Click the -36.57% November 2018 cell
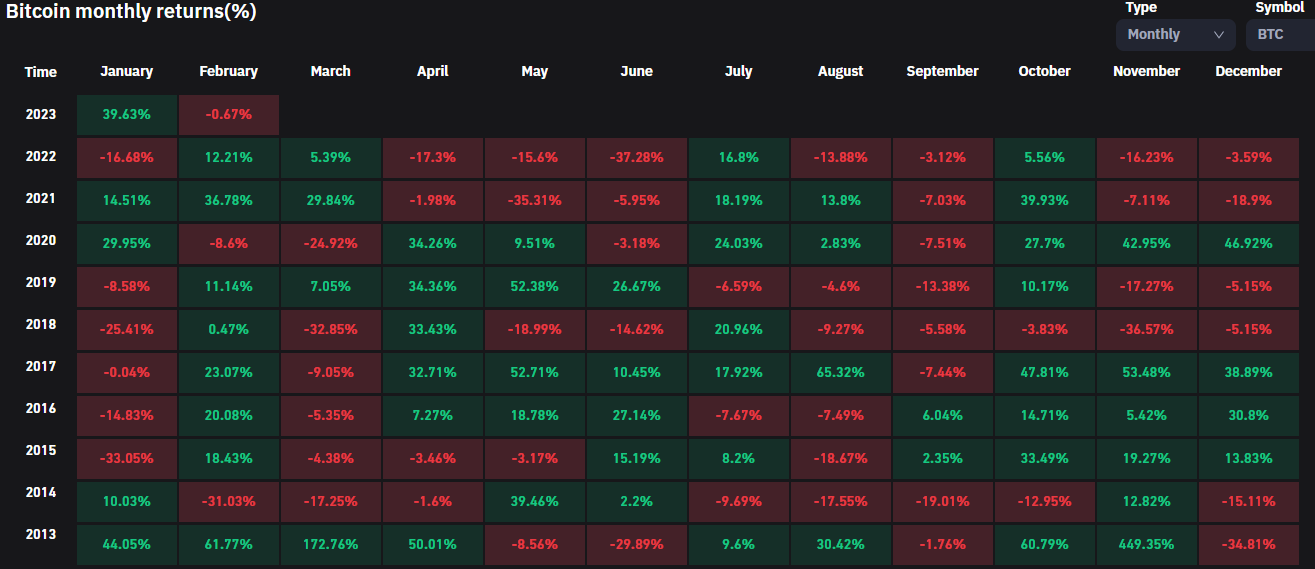This screenshot has width=1315, height=569. (x=1146, y=330)
